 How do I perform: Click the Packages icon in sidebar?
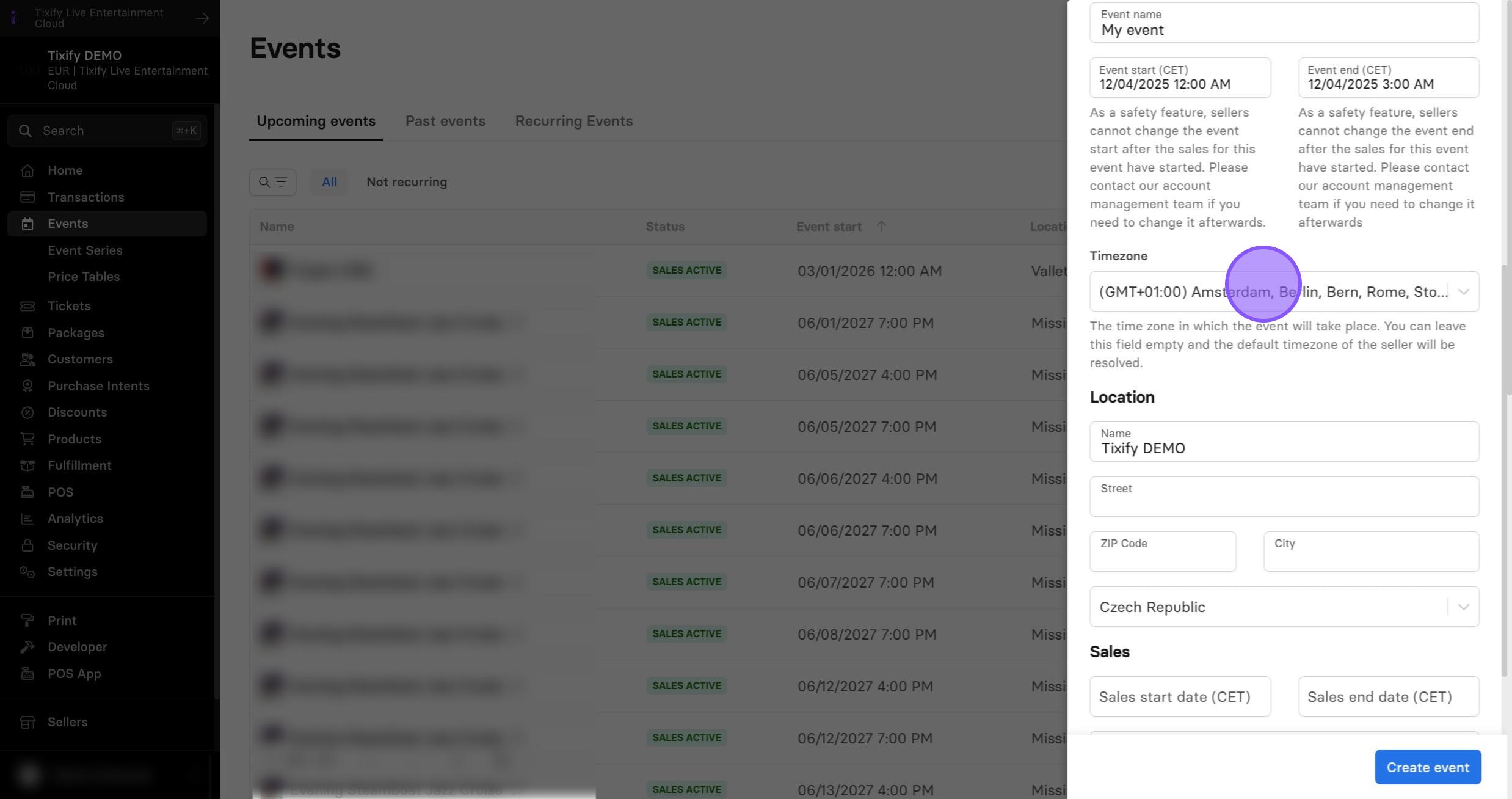coord(27,333)
